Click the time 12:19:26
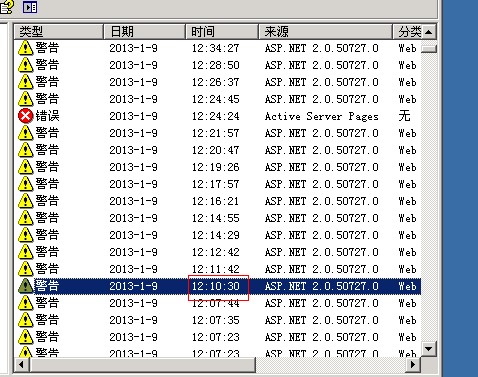Image resolution: width=478 pixels, height=377 pixels. [216, 167]
